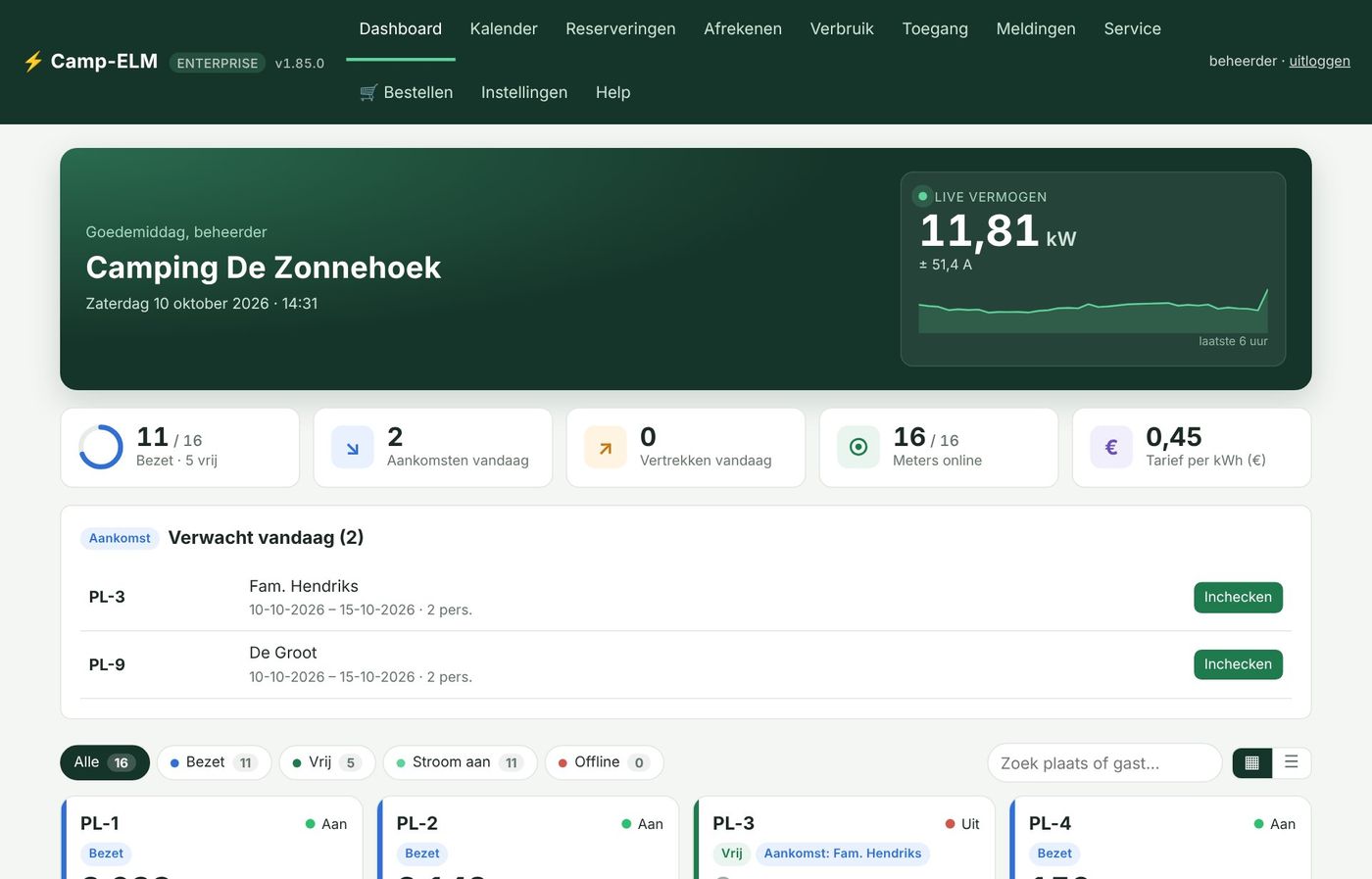Screen dimensions: 1372x879
Task: Check in Fam. Hendriks with Inchecken
Action: (1238, 597)
